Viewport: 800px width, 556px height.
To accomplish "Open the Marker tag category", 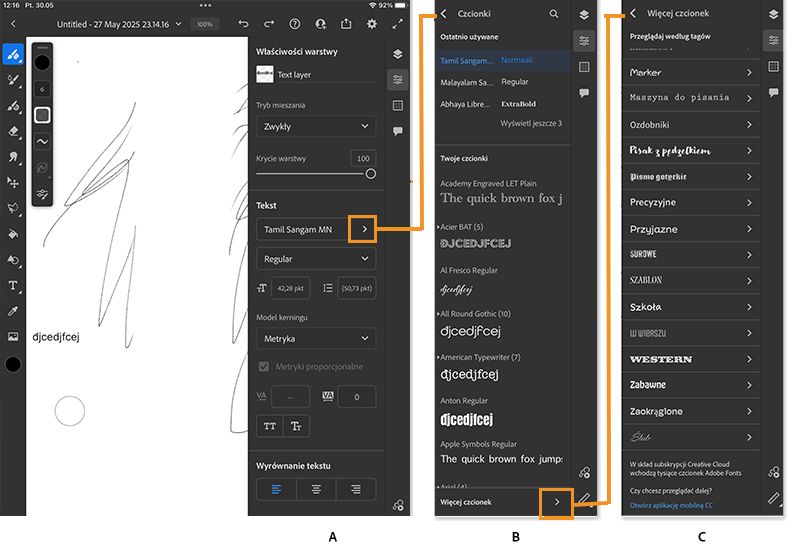I will 691,72.
